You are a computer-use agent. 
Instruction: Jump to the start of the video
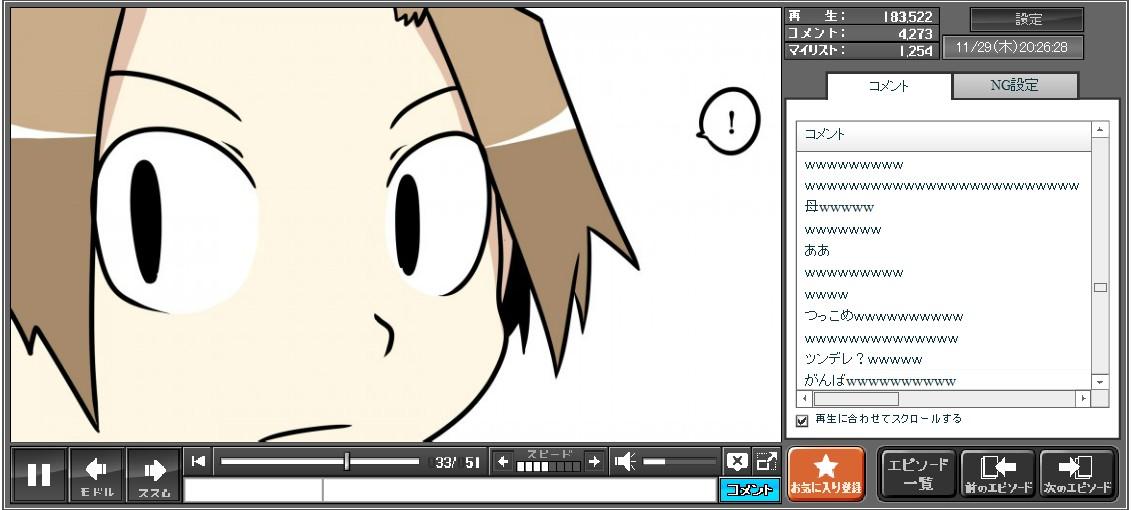click(198, 461)
